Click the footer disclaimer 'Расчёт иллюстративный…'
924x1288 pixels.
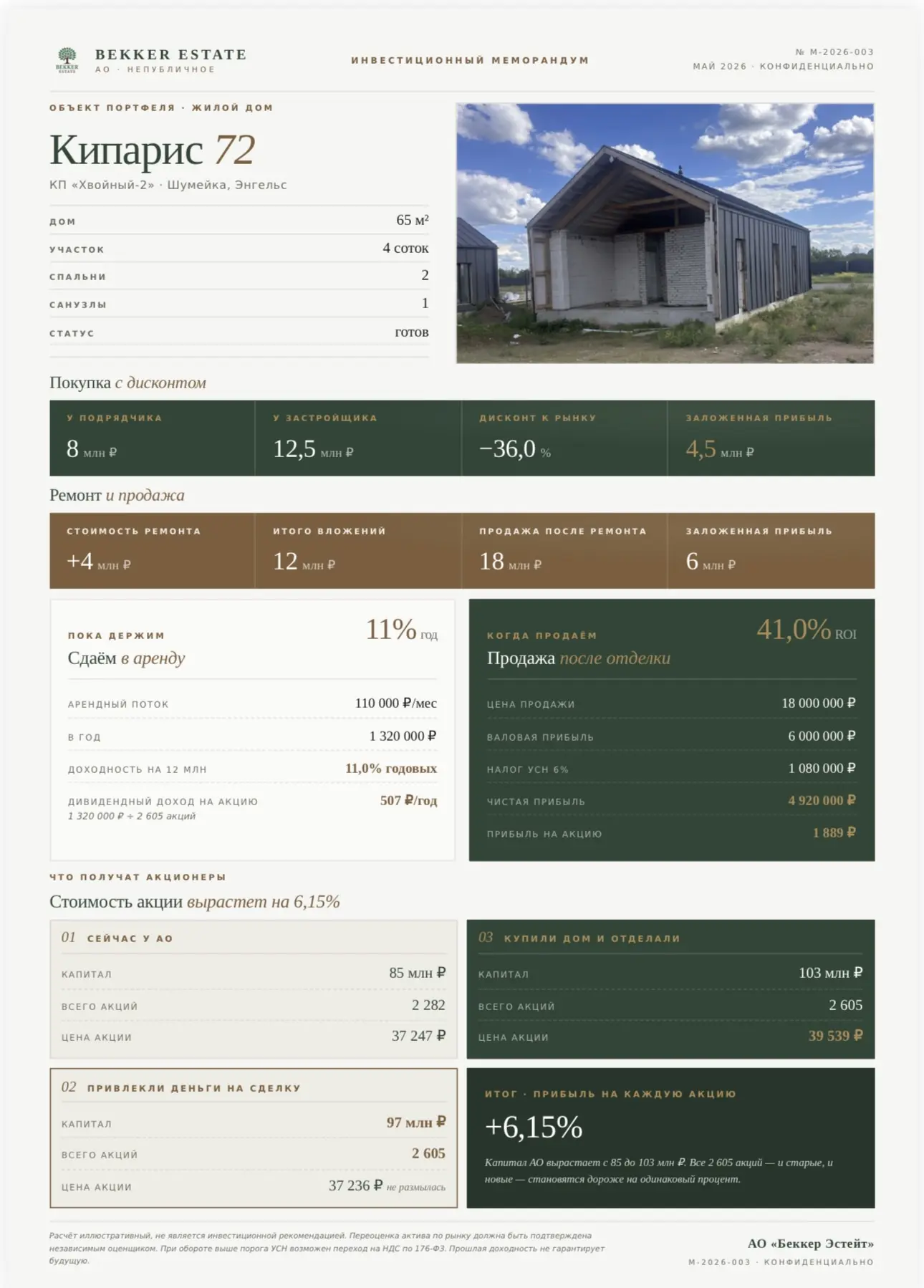[x=327, y=1248]
